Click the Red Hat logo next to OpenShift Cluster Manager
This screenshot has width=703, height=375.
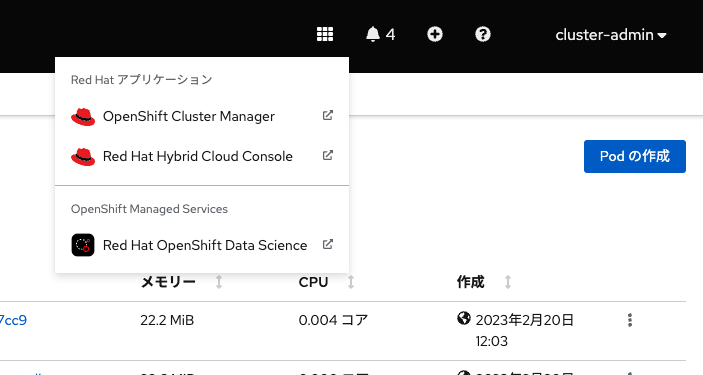[83, 117]
